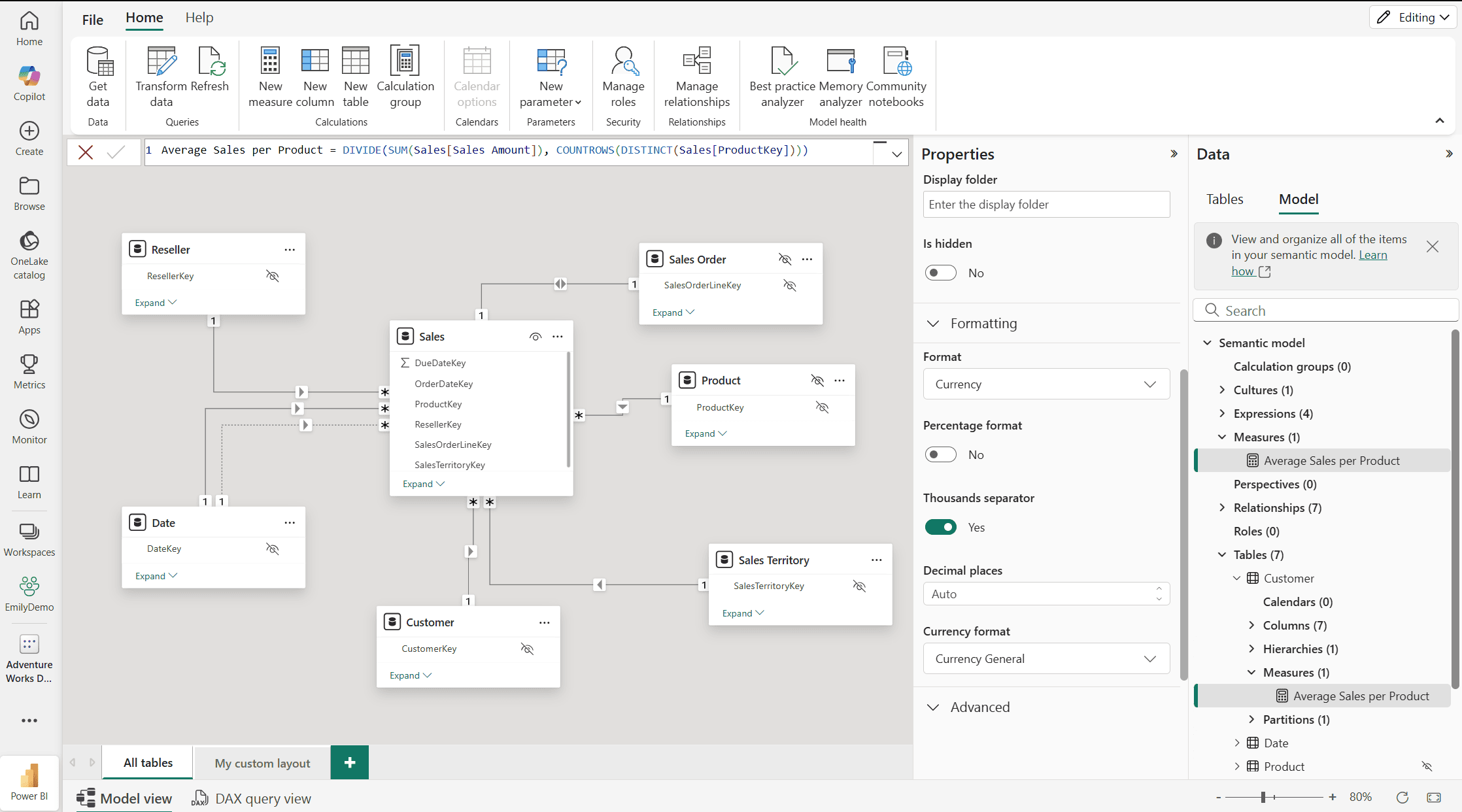Viewport: 1462px width, 812px height.
Task: Commit the formula with the checkmark
Action: (x=116, y=152)
